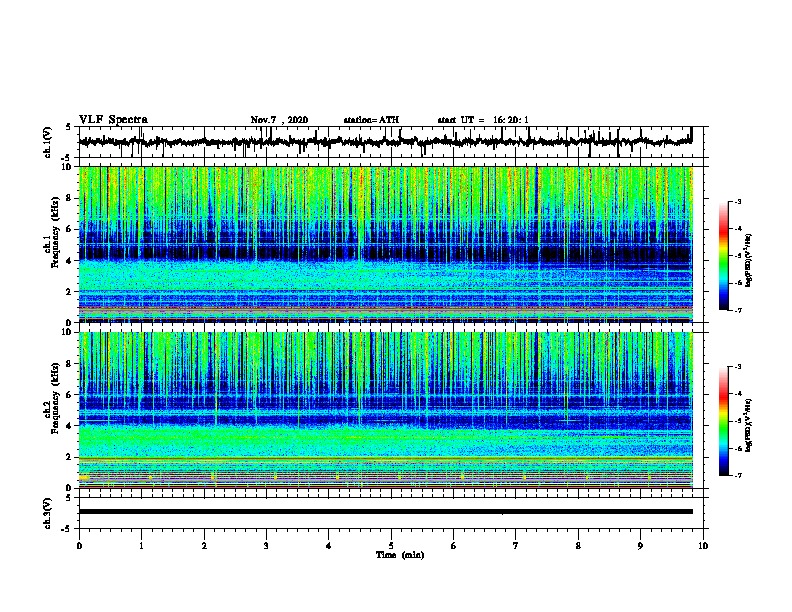Click the ch.3 black voltage trace bar
The image size is (792, 612).
click(386, 512)
